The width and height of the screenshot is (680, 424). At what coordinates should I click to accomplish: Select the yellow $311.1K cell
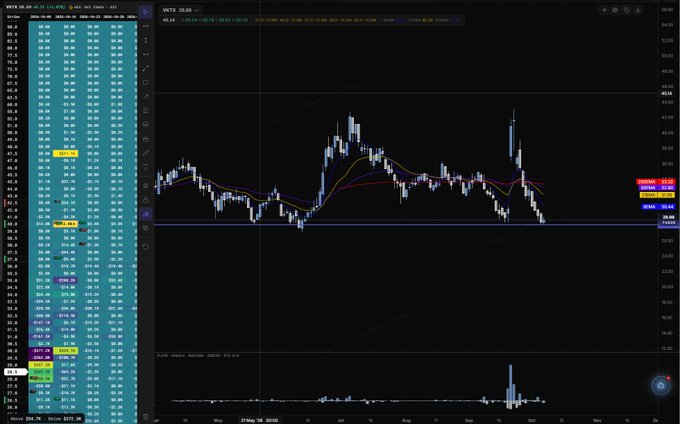pos(65,153)
